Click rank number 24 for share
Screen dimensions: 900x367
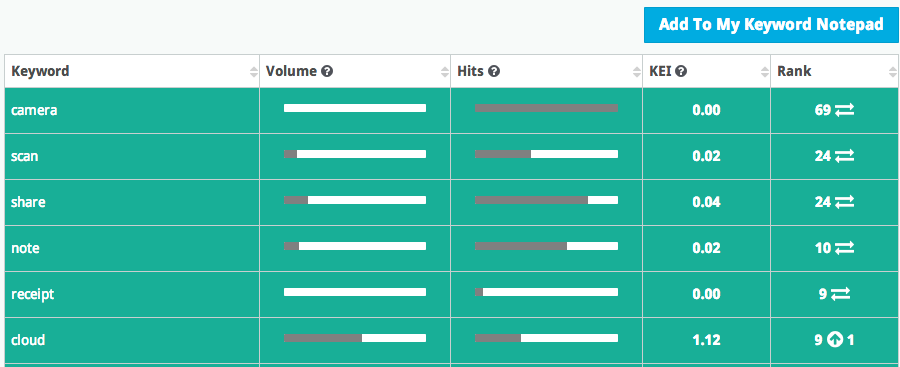point(823,202)
